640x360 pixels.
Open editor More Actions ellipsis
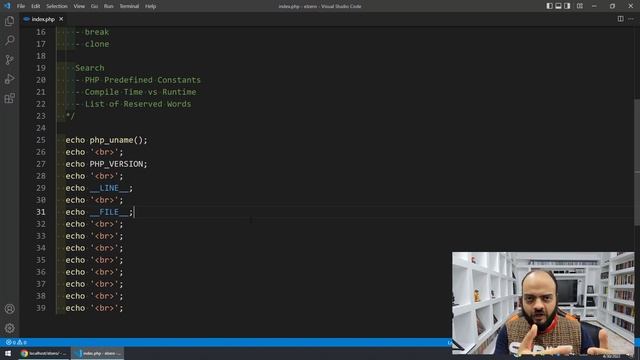(x=631, y=19)
